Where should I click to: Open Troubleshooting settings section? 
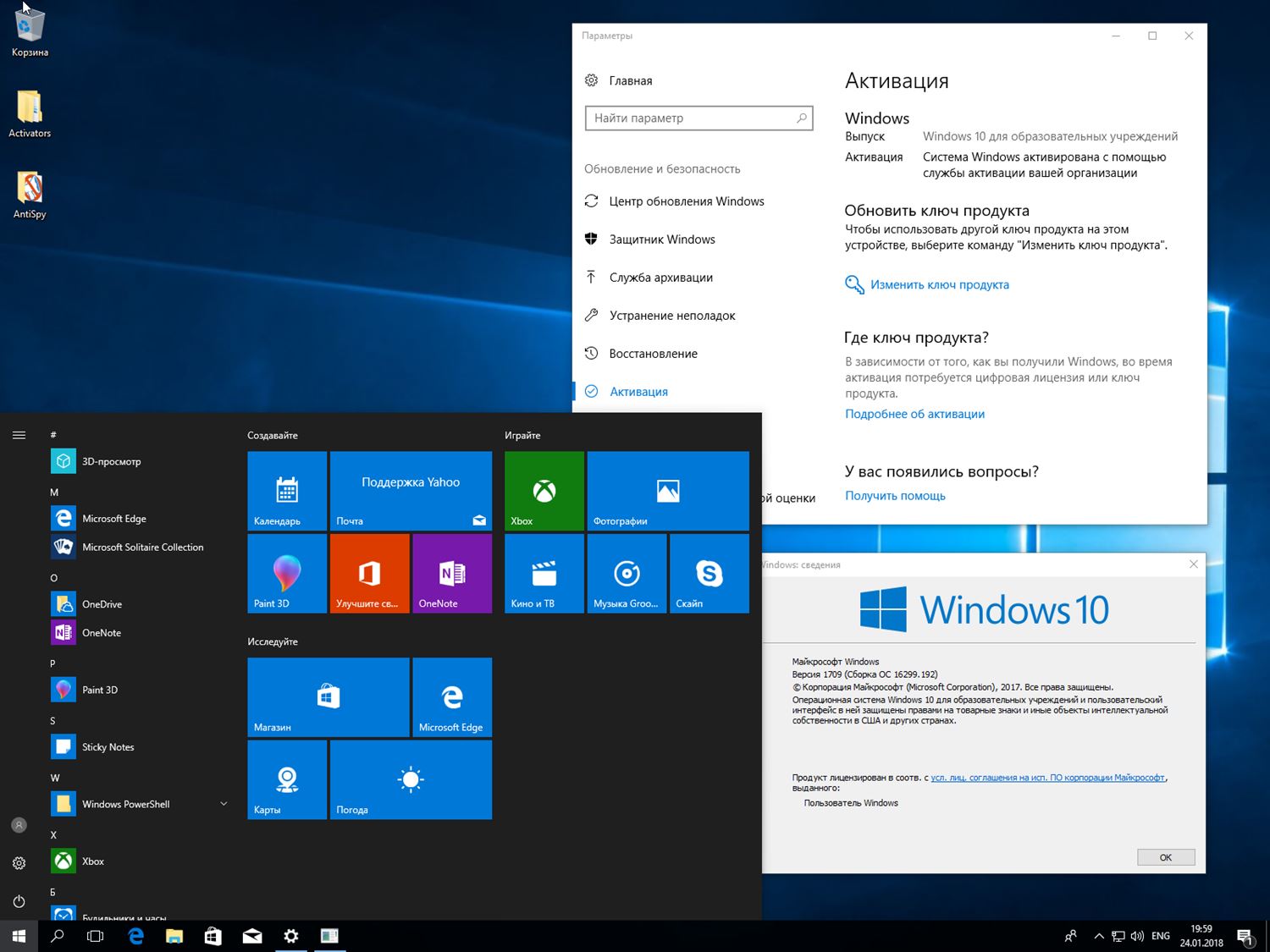pyautogui.click(x=671, y=316)
